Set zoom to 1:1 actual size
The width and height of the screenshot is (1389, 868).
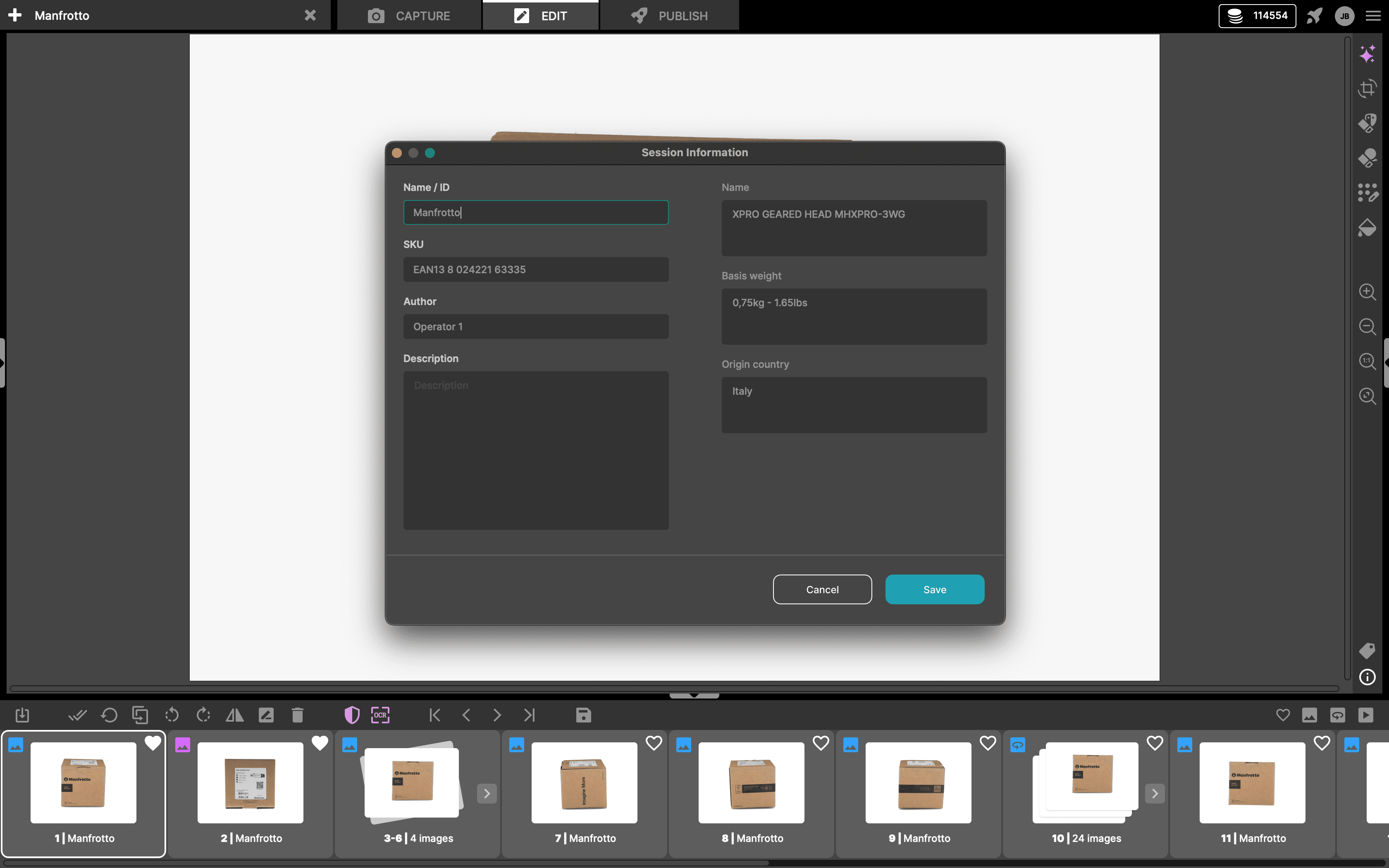tap(1367, 361)
